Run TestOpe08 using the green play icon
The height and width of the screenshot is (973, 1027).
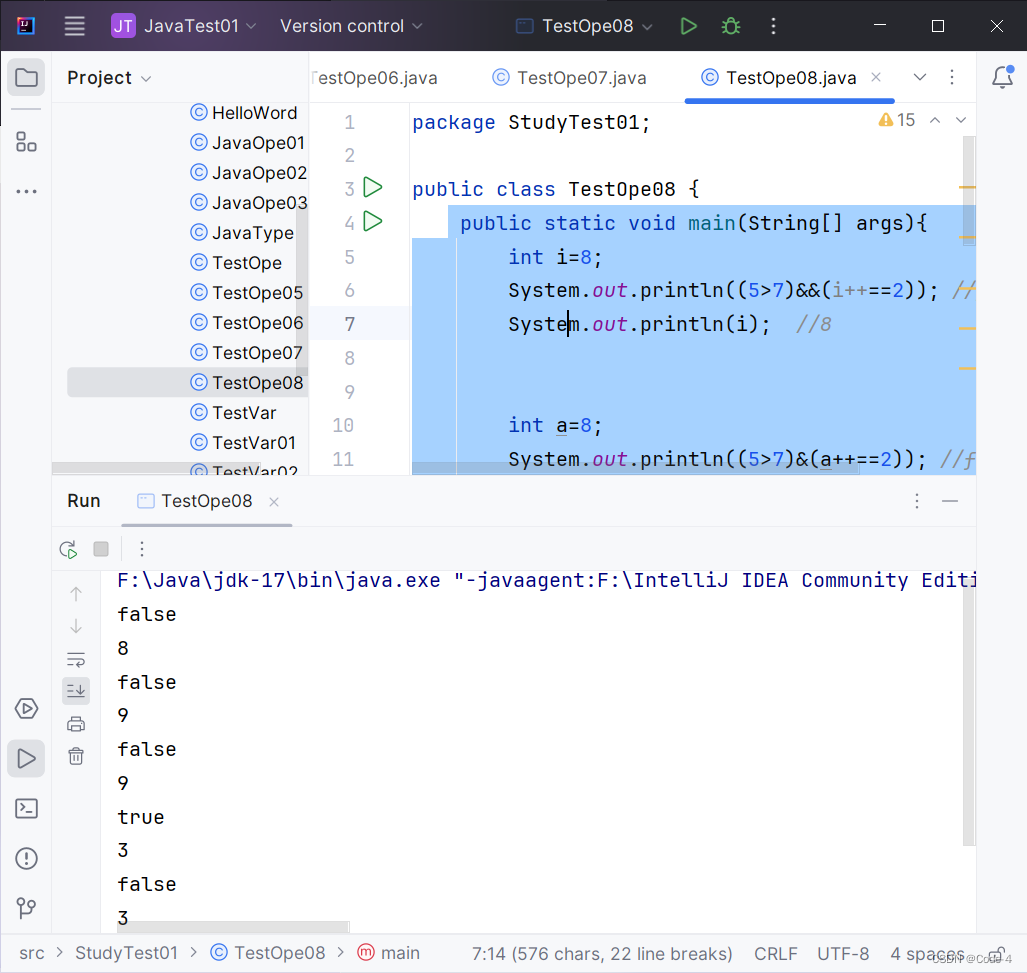pyautogui.click(x=688, y=26)
